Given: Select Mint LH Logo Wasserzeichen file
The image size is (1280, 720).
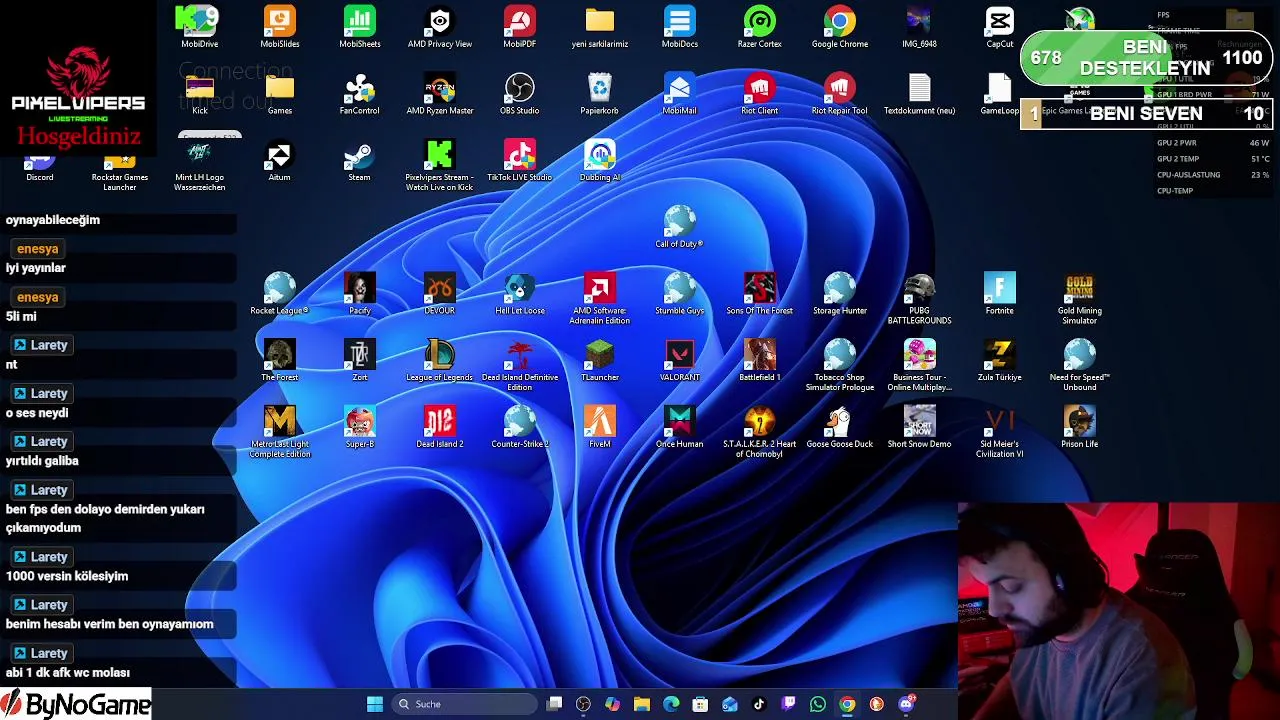Looking at the screenshot, I should tap(200, 166).
